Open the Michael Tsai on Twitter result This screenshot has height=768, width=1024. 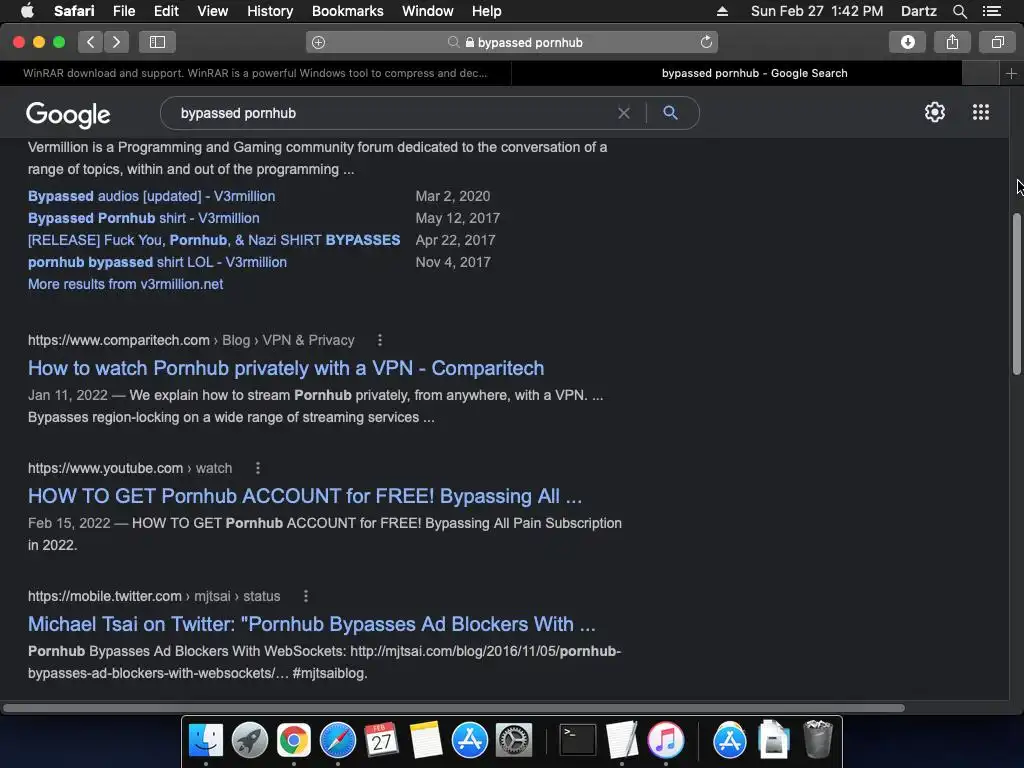(x=312, y=624)
